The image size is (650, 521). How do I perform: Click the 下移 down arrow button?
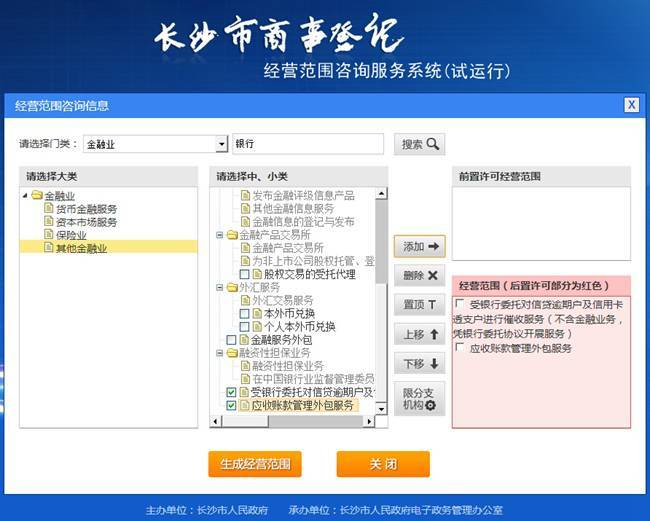[x=420, y=363]
